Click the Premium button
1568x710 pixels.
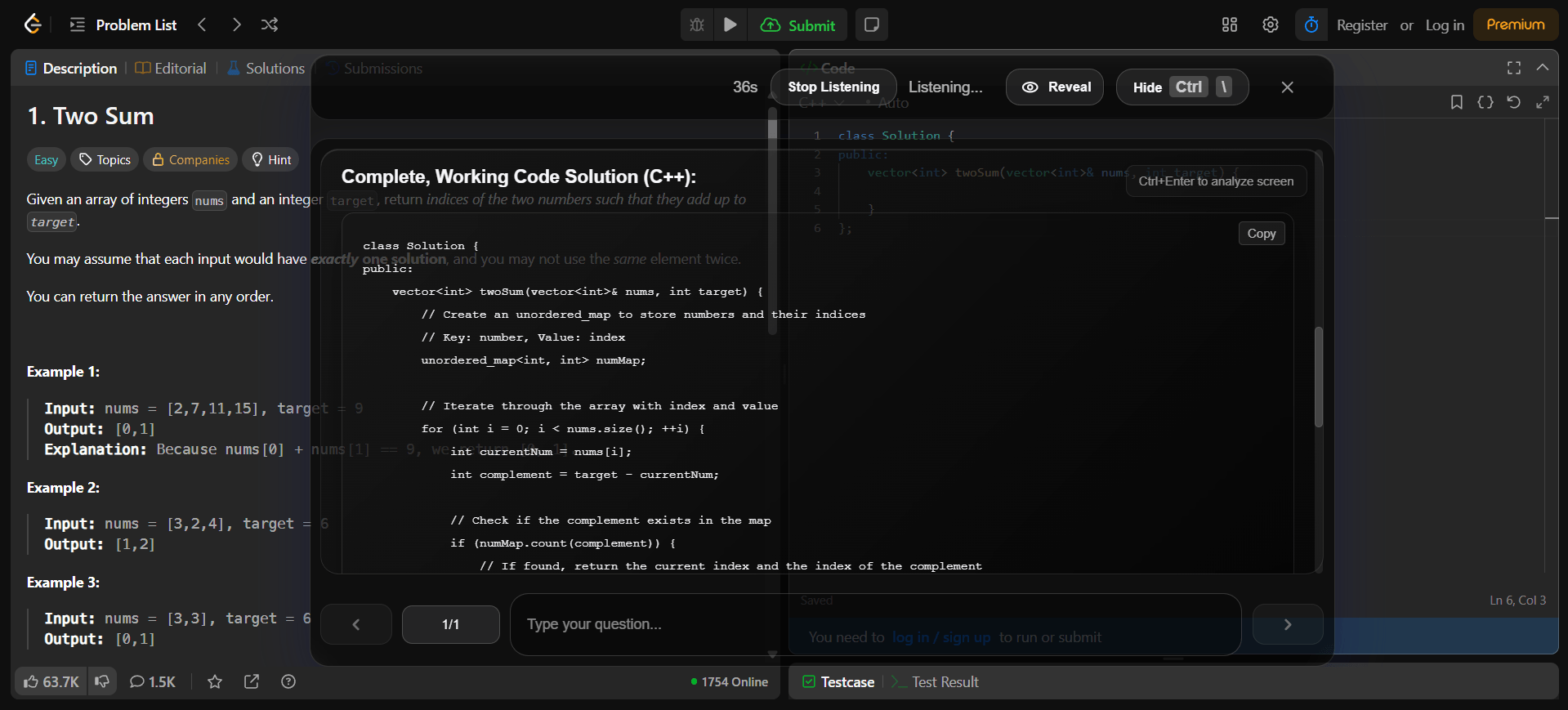(x=1516, y=25)
